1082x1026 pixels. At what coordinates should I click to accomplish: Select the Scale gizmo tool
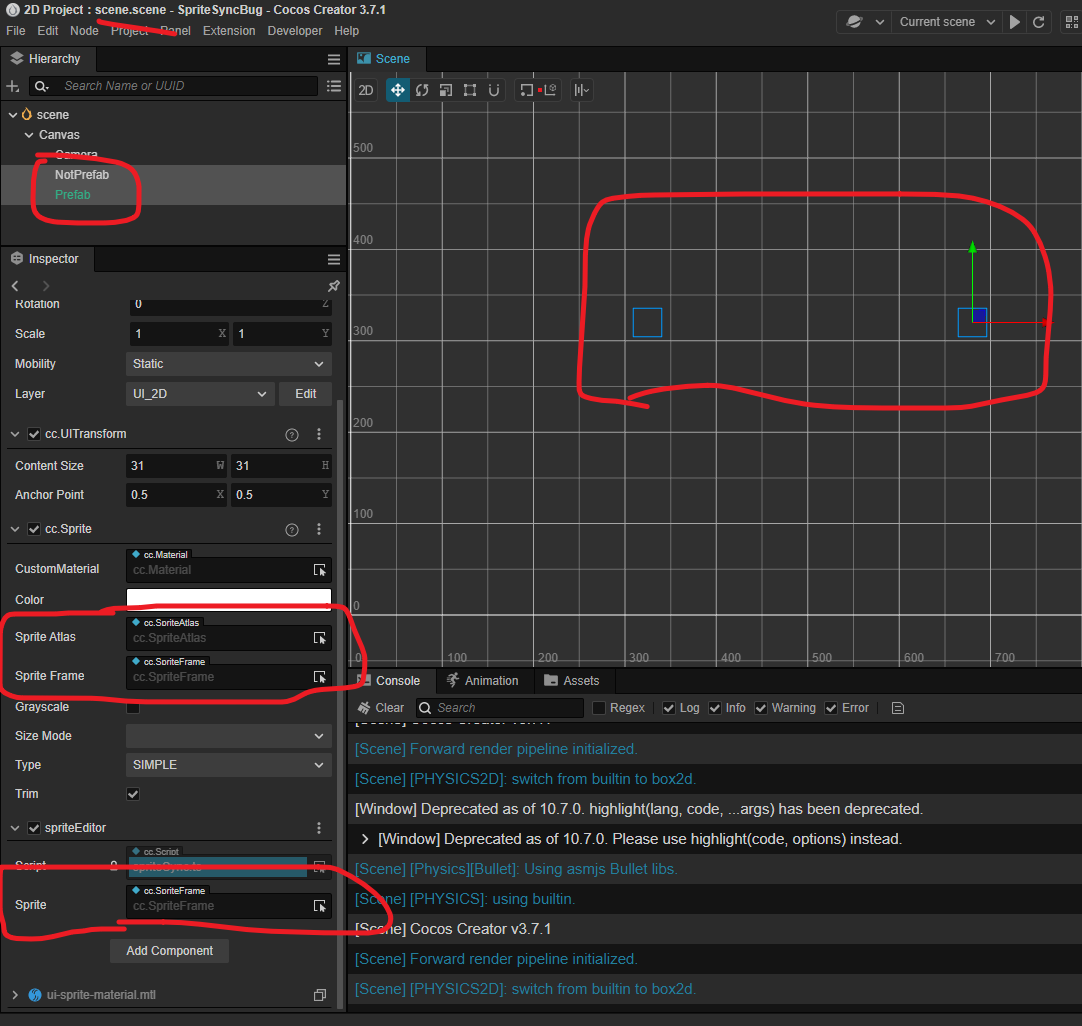tap(446, 90)
